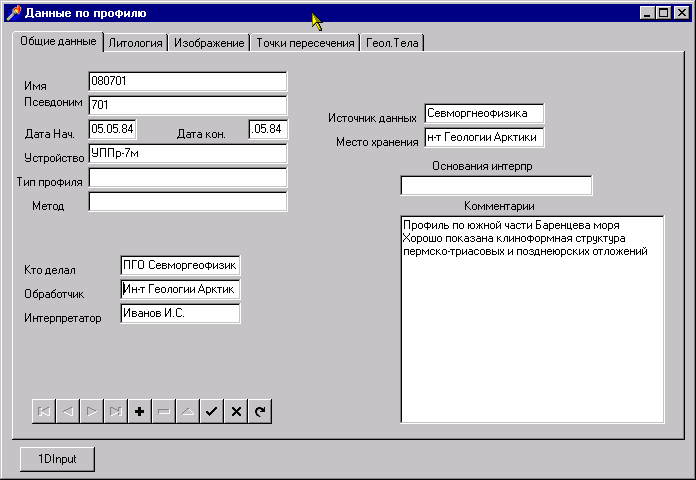Post changes with the checkmark button
Viewport: 696px width, 480px height.
click(211, 411)
